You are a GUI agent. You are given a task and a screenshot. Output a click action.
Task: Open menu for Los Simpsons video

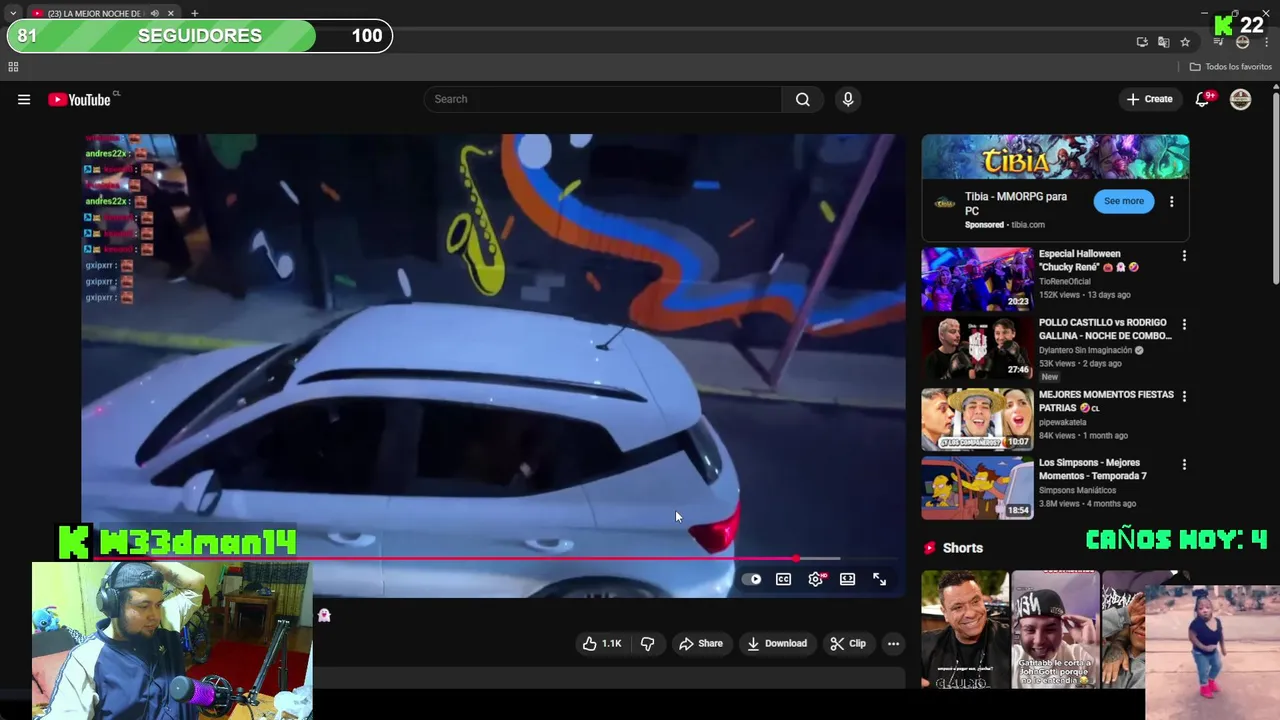pyautogui.click(x=1184, y=465)
